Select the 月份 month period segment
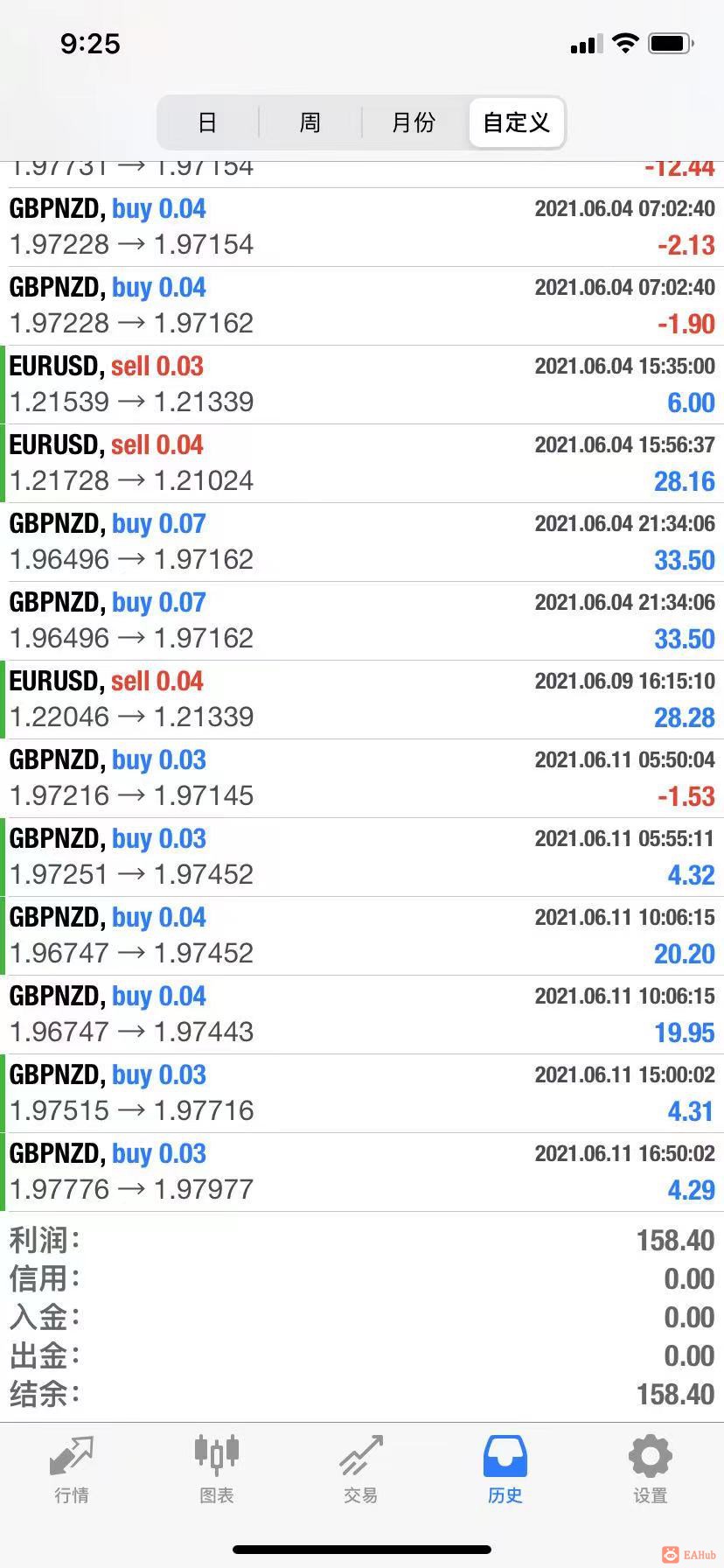The image size is (724, 1568). click(x=414, y=122)
